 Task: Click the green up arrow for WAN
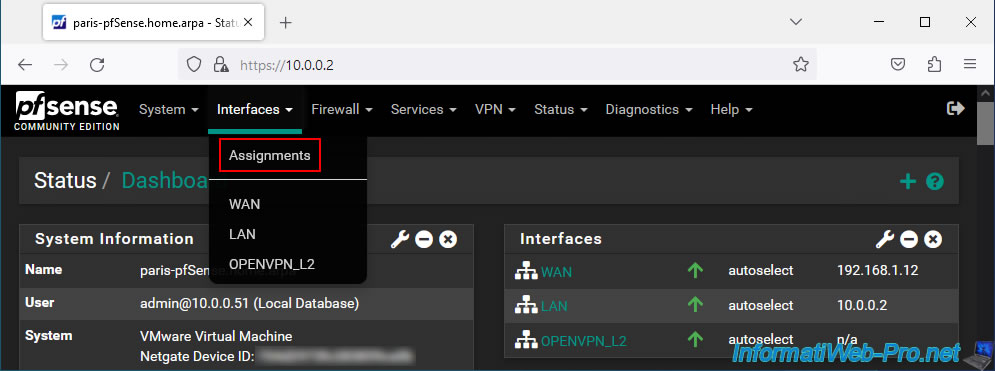[695, 271]
